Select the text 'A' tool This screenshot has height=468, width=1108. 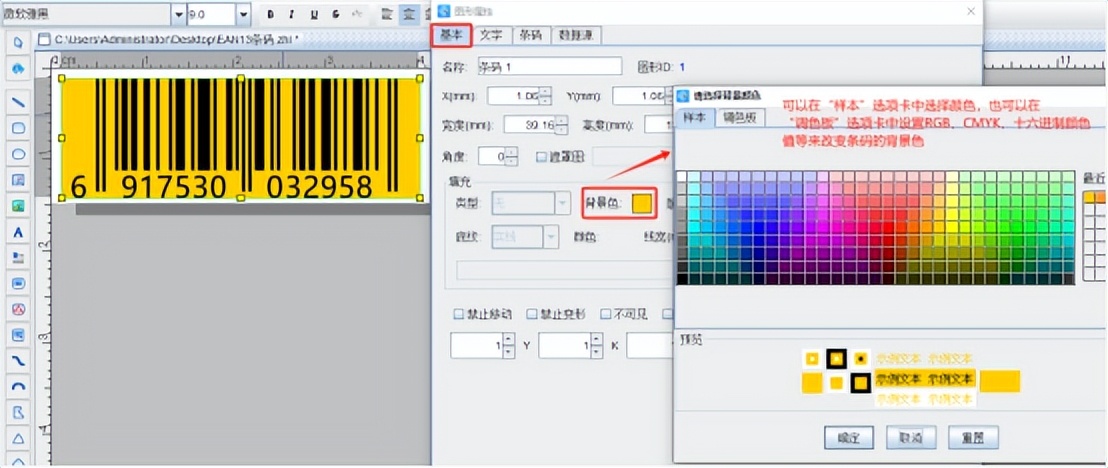pyautogui.click(x=18, y=232)
